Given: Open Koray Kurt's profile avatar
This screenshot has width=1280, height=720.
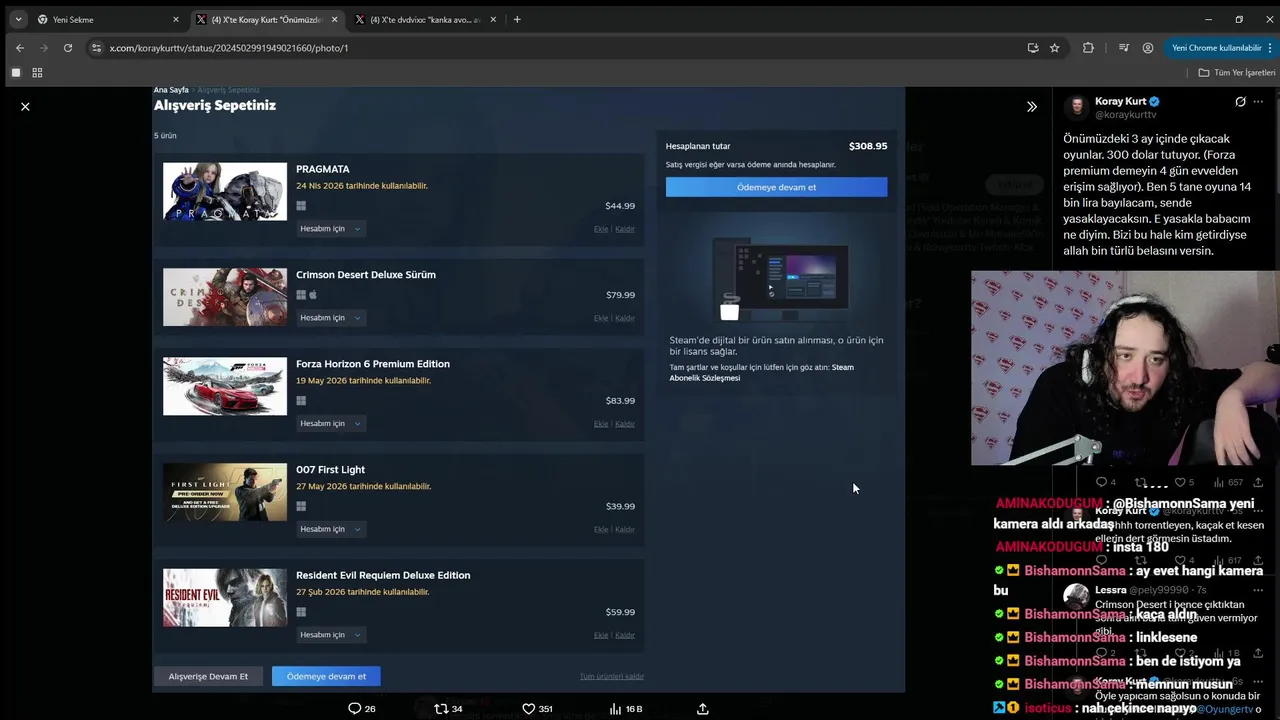Looking at the screenshot, I should [x=1077, y=108].
